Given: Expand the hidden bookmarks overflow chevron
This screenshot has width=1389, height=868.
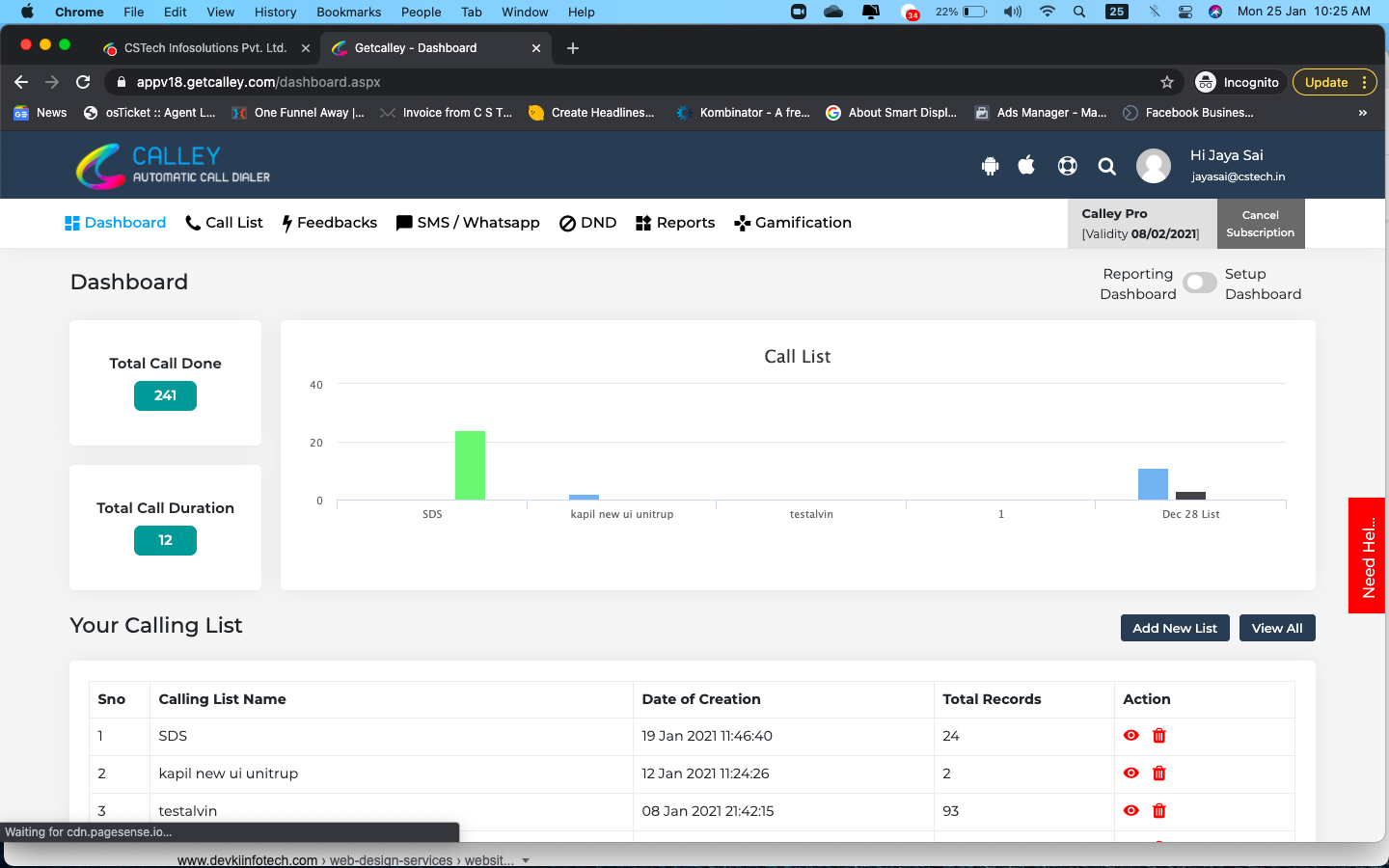Looking at the screenshot, I should coord(1362,113).
